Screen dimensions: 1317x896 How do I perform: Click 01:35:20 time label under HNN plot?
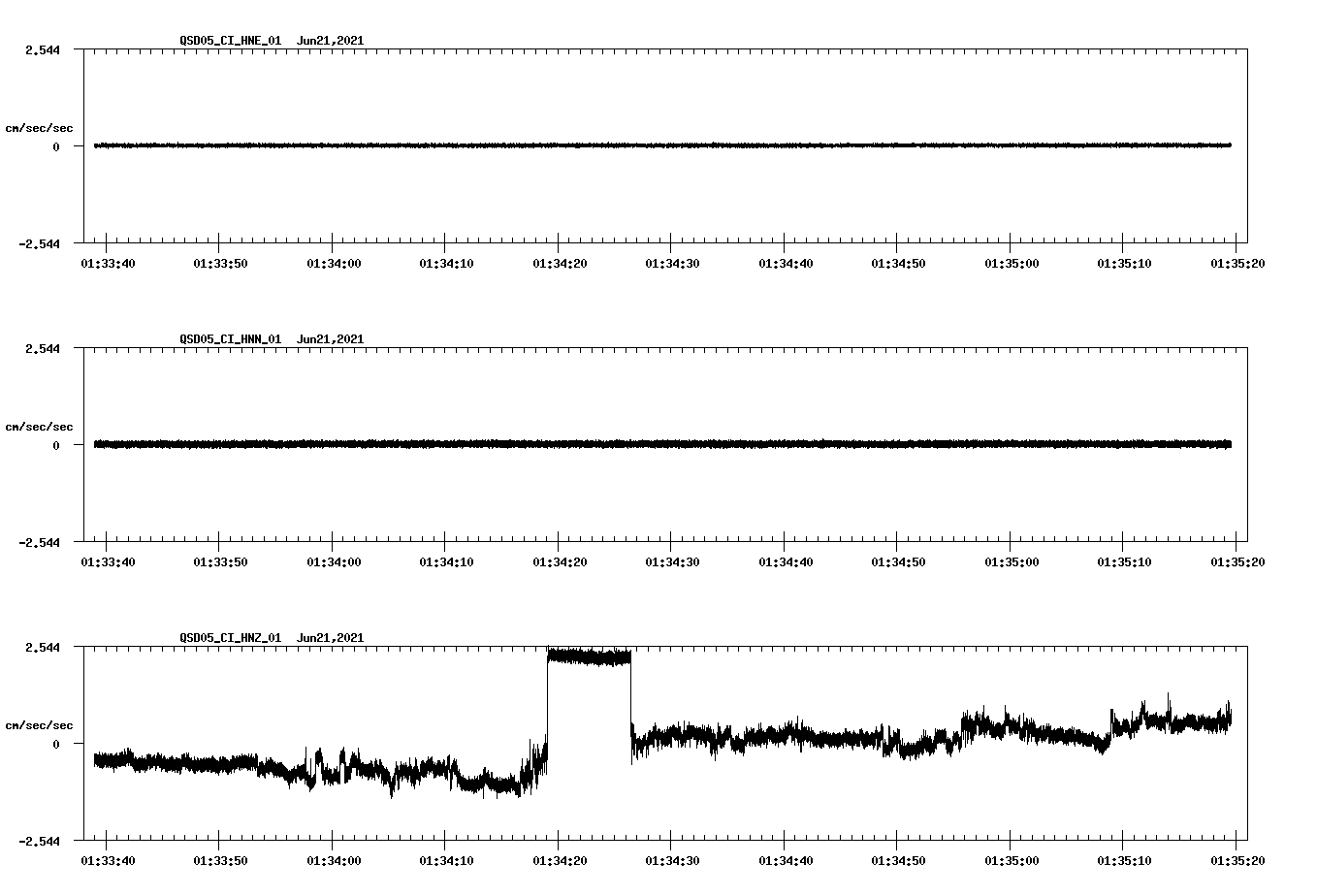(x=1237, y=561)
